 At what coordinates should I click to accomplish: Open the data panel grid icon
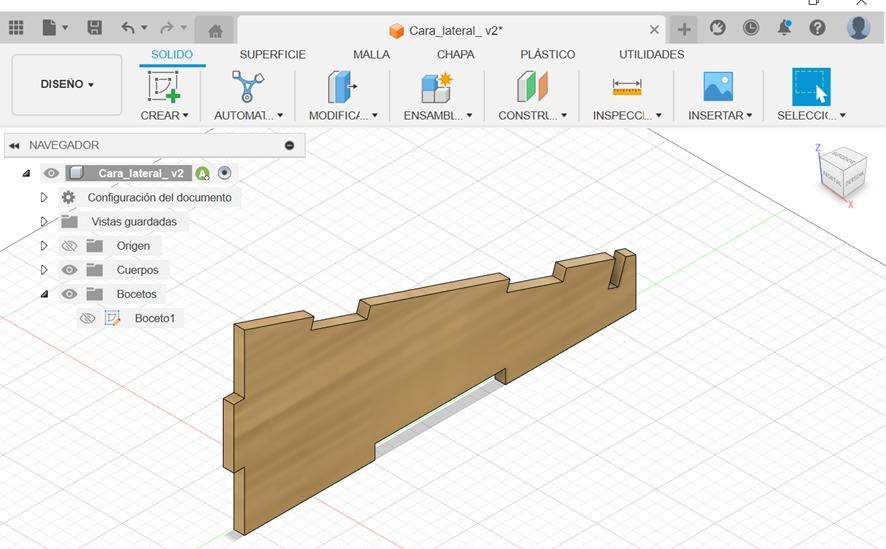(x=16, y=28)
